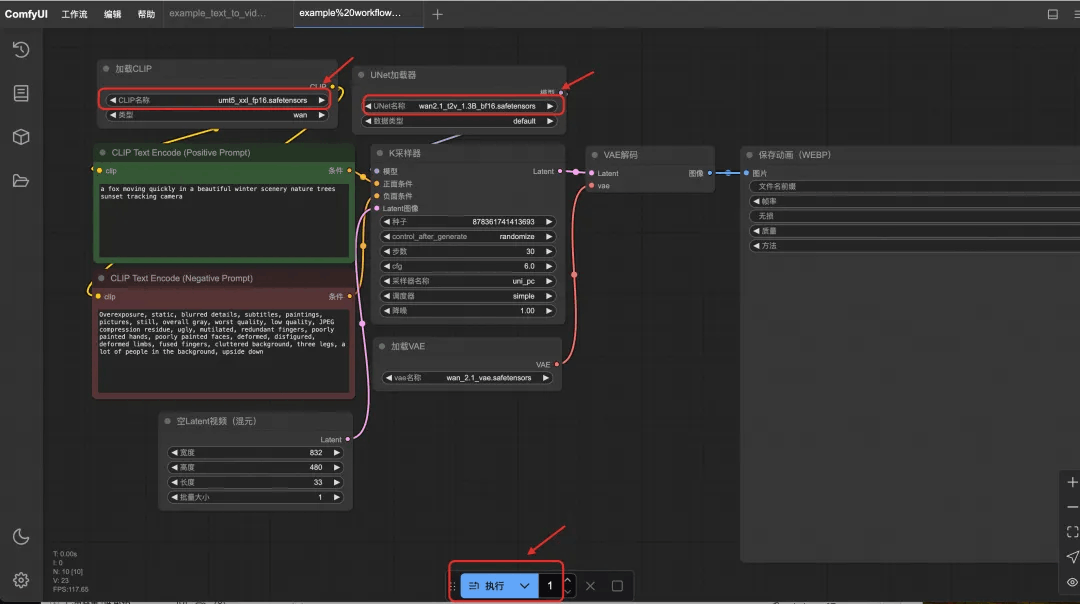Open the model library cube icon
Image resolution: width=1080 pixels, height=604 pixels.
coord(21,137)
